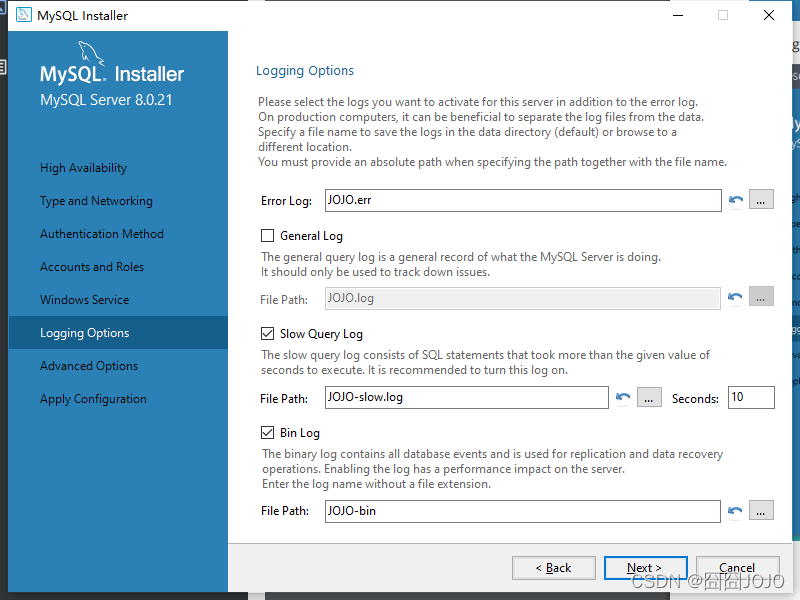The image size is (800, 600).
Task: Browse for the Error Log file location
Action: point(761,199)
